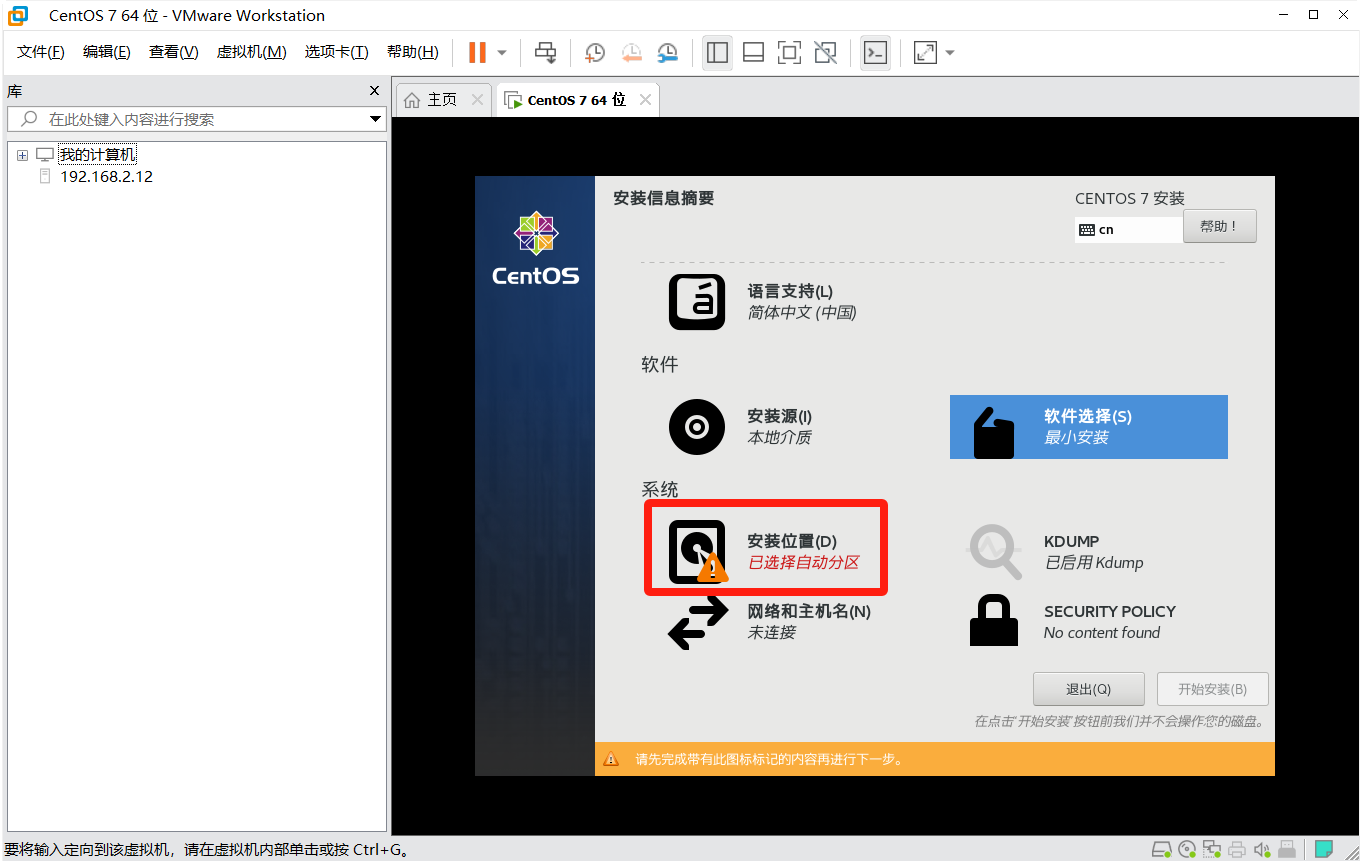Screen dimensions: 1360x861
Task: Open the snapshot manager wrench icon
Action: tap(667, 52)
